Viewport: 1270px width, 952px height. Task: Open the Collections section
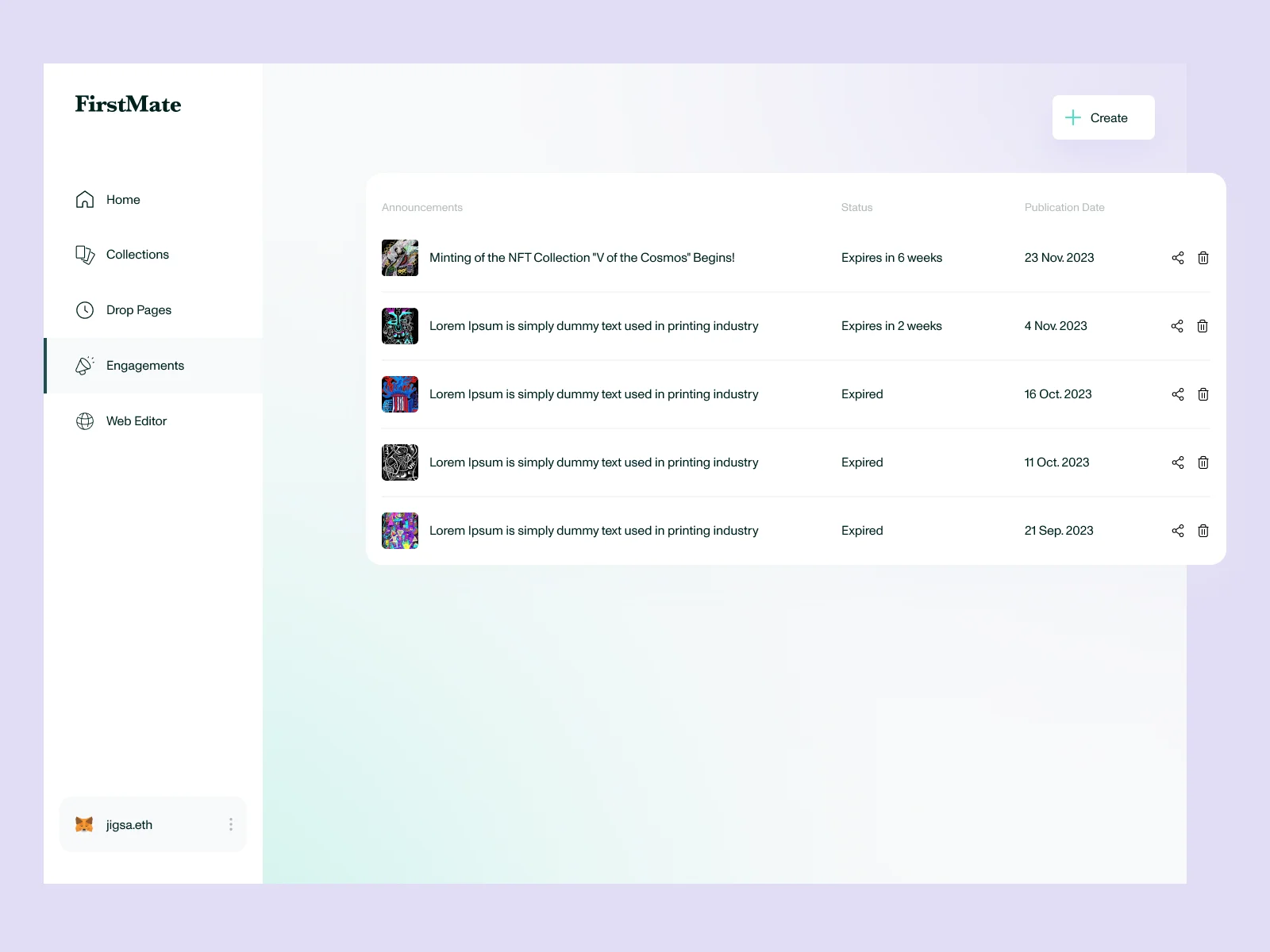point(137,255)
